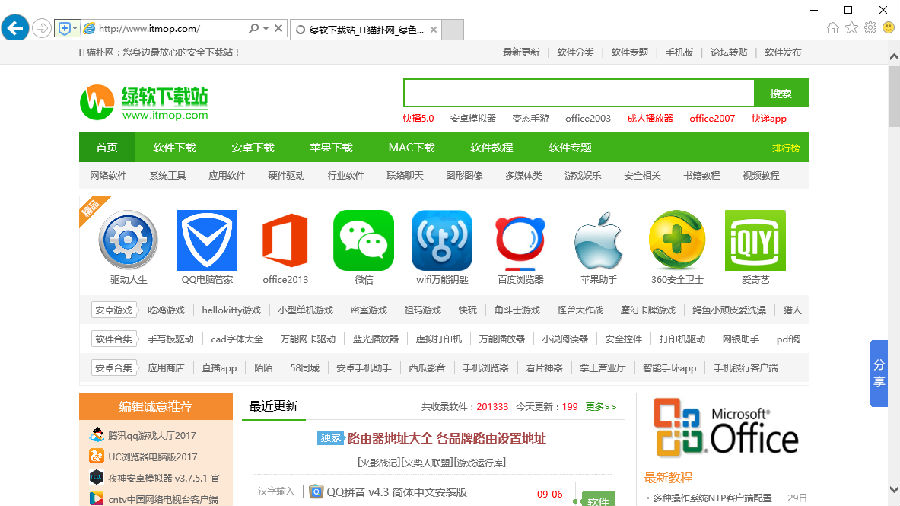Open the 应用软件 category link
This screenshot has width=900, height=506.
point(227,176)
